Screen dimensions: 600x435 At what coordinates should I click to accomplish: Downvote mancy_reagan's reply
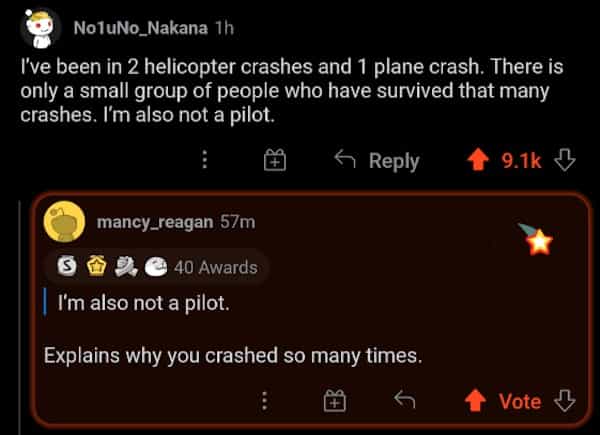coord(566,401)
